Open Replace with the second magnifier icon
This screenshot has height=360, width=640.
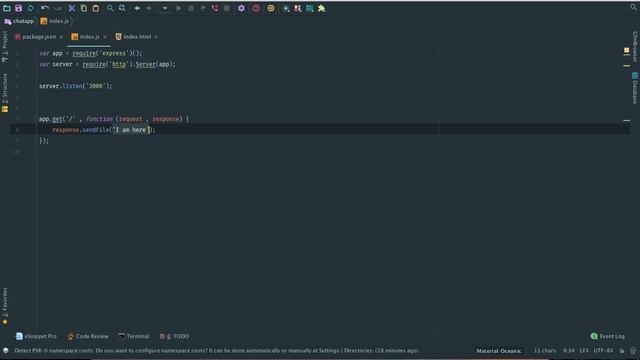pyautogui.click(x=122, y=8)
